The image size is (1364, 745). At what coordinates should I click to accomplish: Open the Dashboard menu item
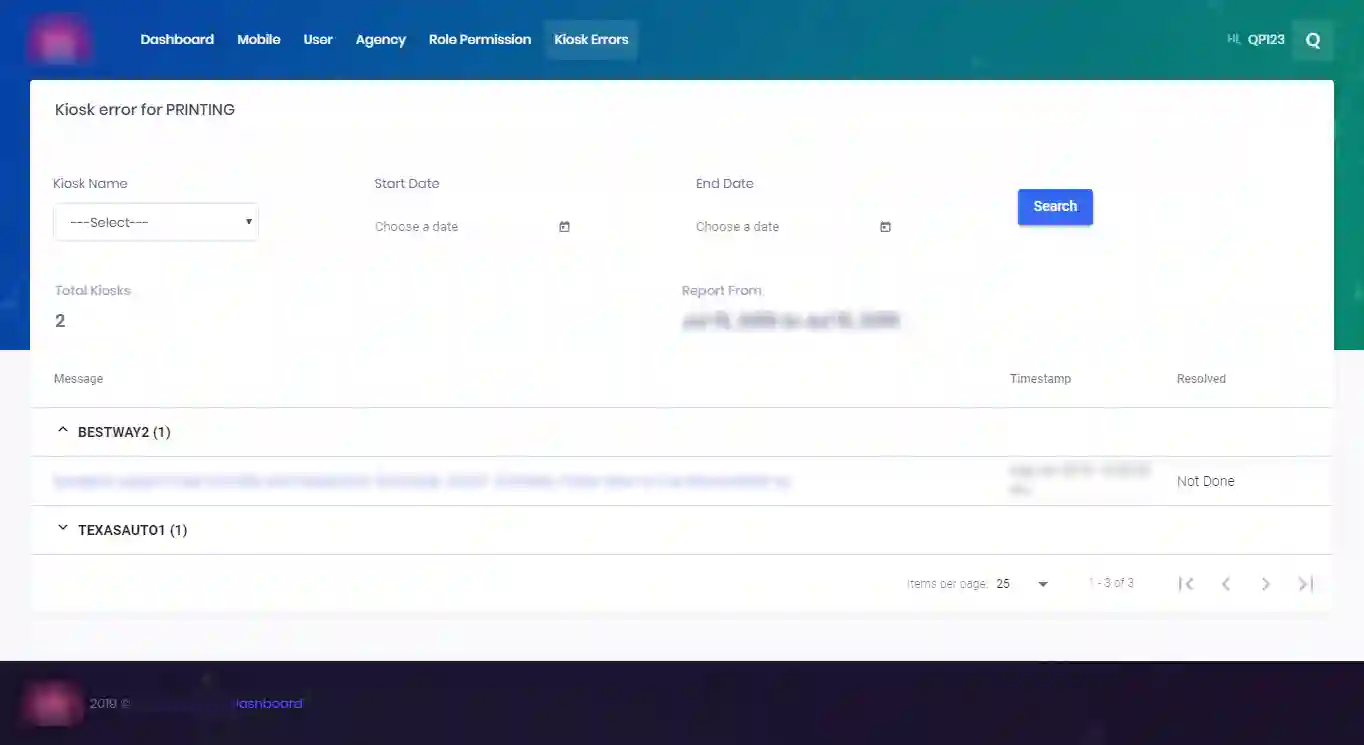pyautogui.click(x=177, y=40)
